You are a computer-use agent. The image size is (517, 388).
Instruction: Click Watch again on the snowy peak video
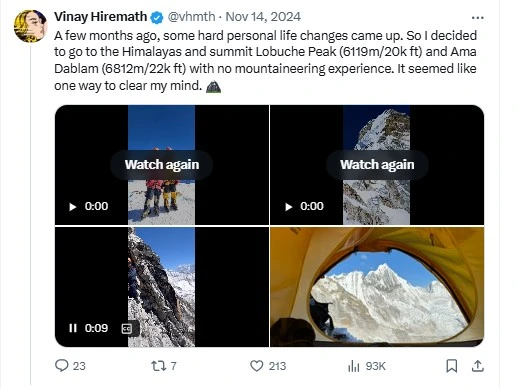(377, 165)
